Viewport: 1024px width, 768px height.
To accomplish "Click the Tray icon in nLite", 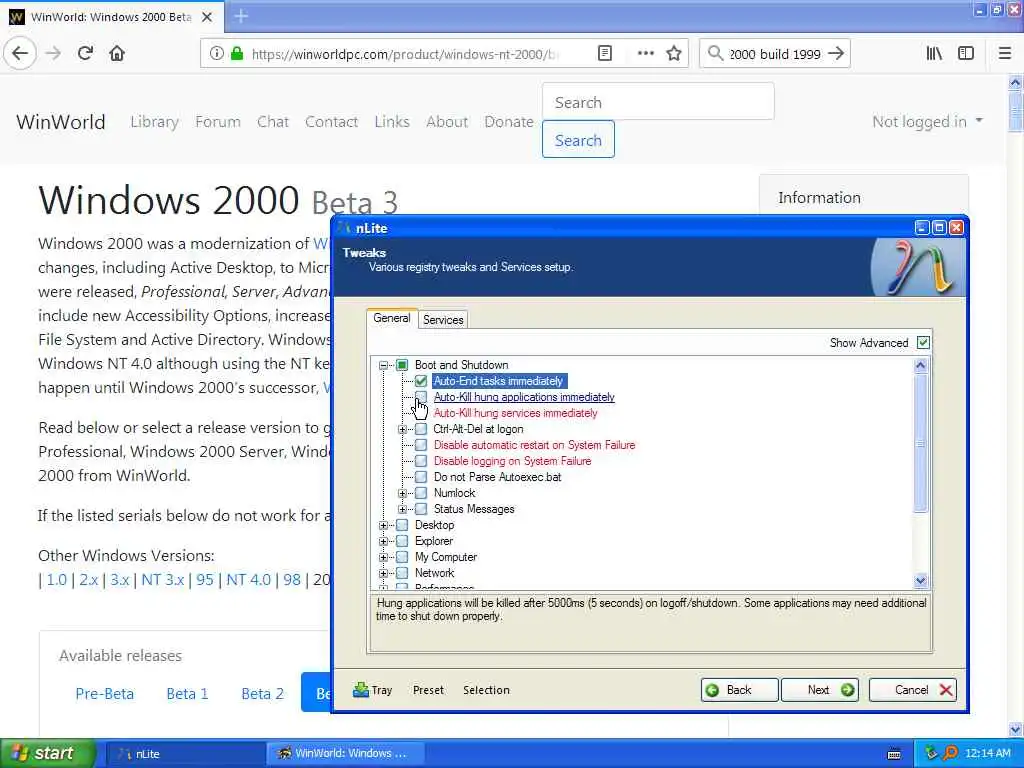I will [360, 690].
